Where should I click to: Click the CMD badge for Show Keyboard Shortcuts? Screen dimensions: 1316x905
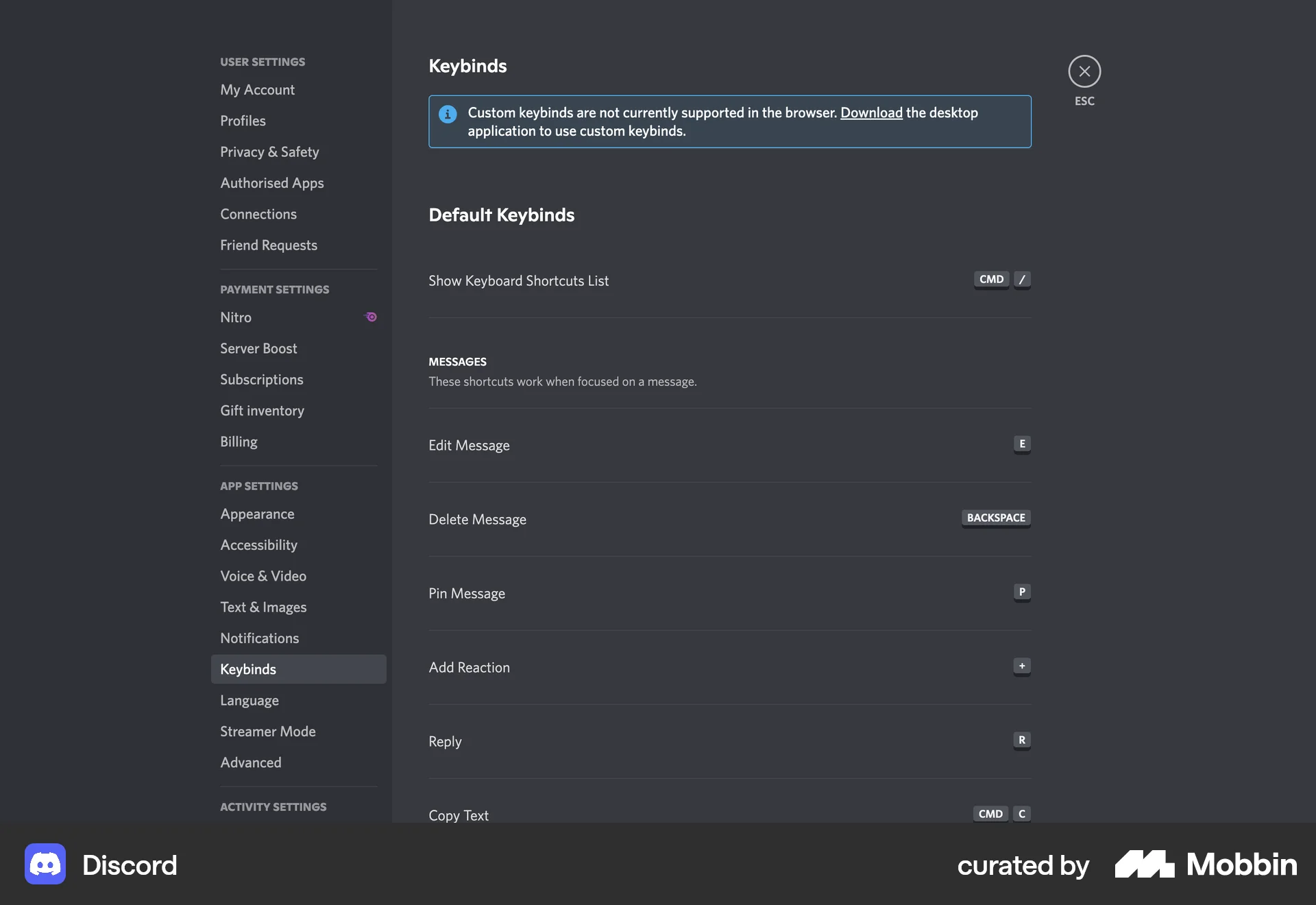click(x=991, y=280)
